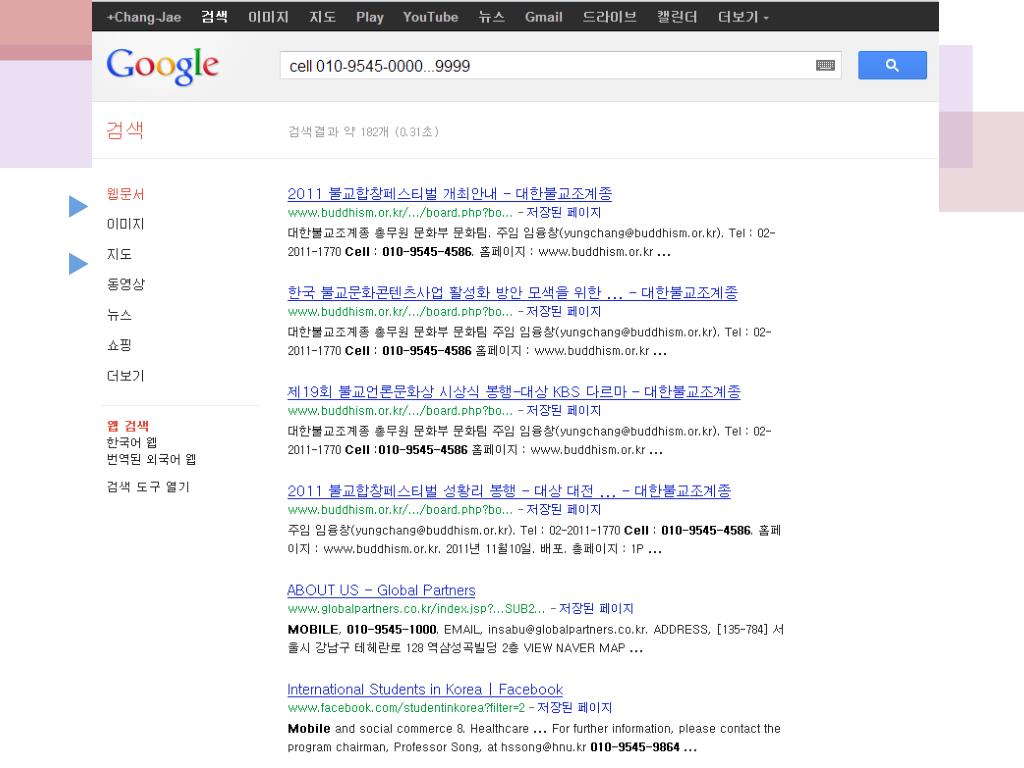Open 저장된 페이지 for 개최안내 result
The image size is (1024, 768).
(564, 212)
